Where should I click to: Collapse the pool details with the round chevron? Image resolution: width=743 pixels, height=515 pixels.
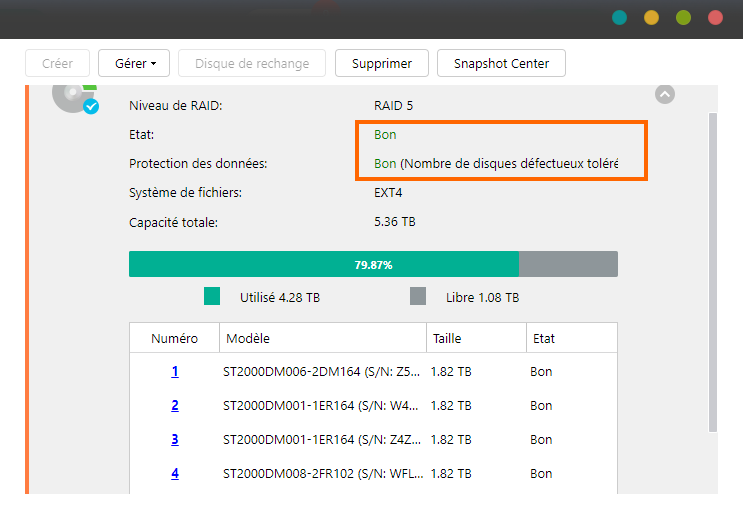coord(665,94)
